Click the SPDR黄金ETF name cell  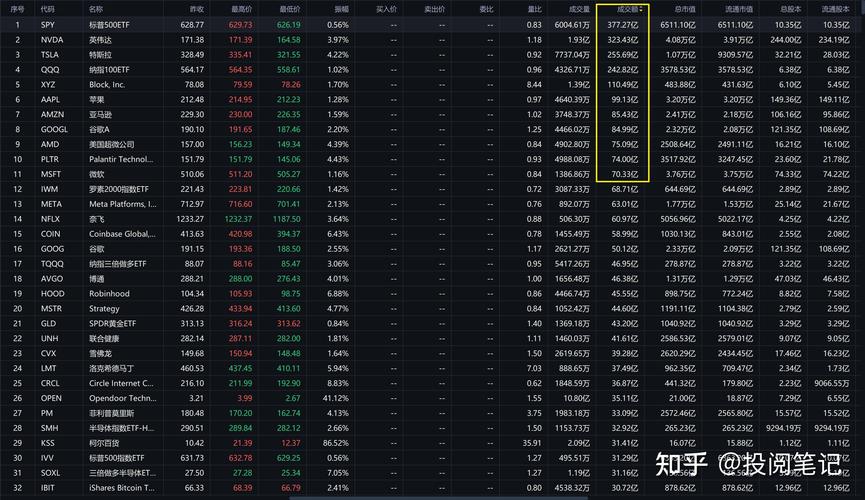pyautogui.click(x=113, y=323)
